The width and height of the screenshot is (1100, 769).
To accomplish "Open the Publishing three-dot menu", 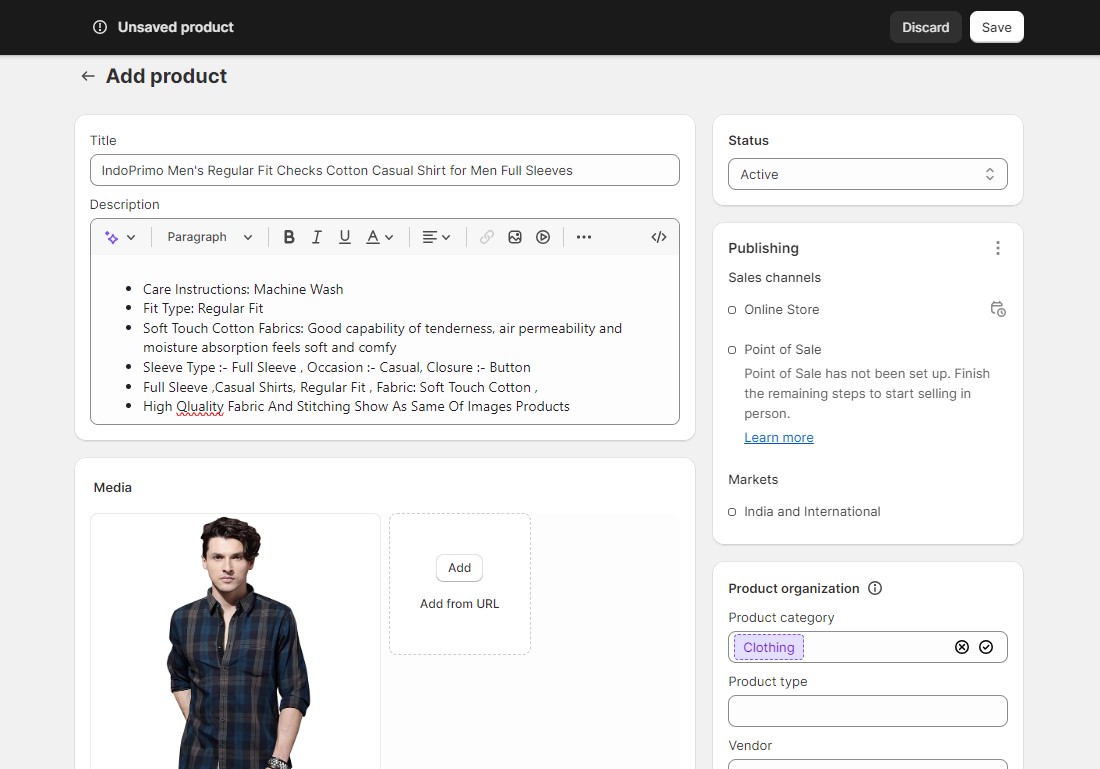I will click(x=998, y=248).
